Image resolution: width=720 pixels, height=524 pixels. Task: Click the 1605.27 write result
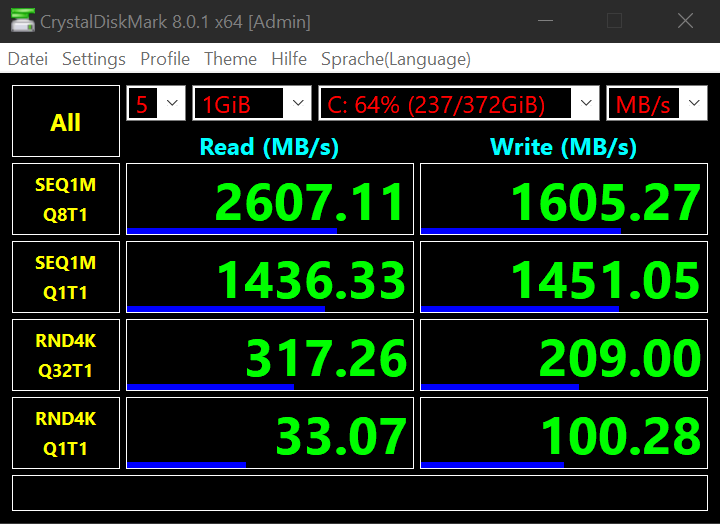coord(564,199)
